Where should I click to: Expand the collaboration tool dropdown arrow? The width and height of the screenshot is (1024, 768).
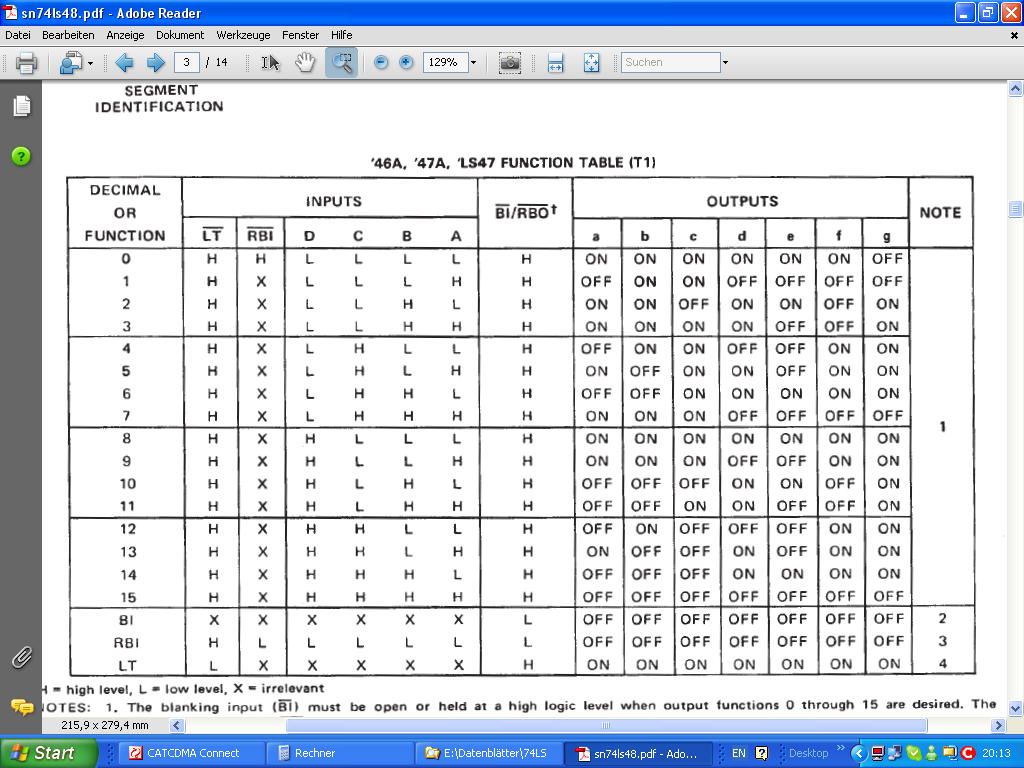pos(90,63)
